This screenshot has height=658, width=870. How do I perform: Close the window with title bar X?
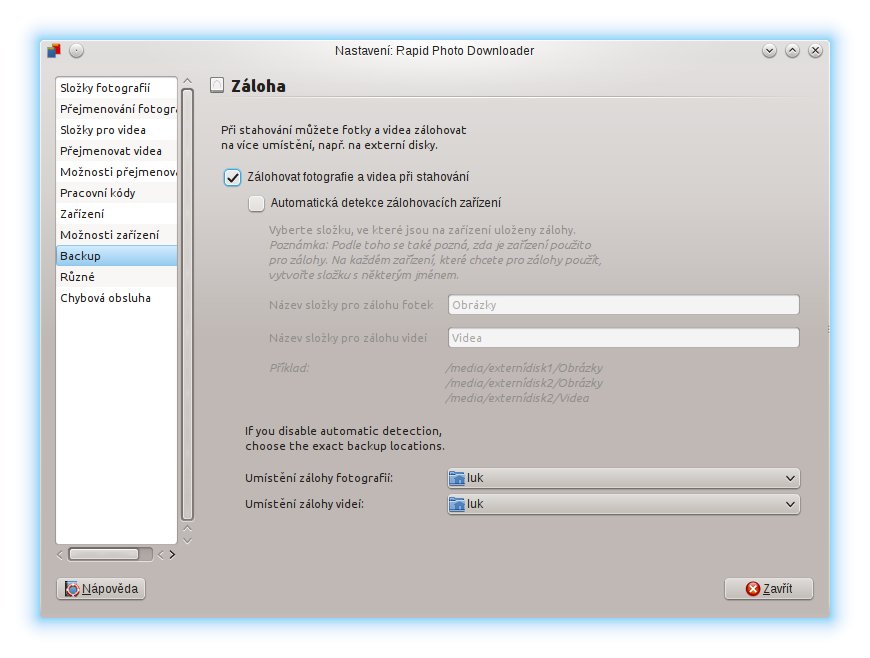(x=815, y=50)
